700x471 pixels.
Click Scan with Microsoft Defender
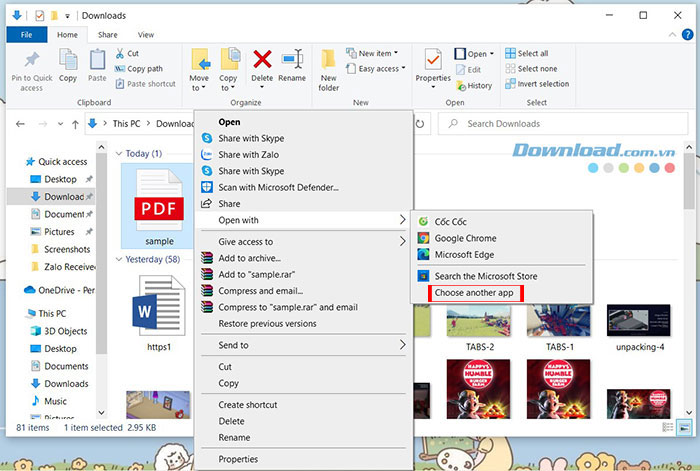[x=278, y=187]
